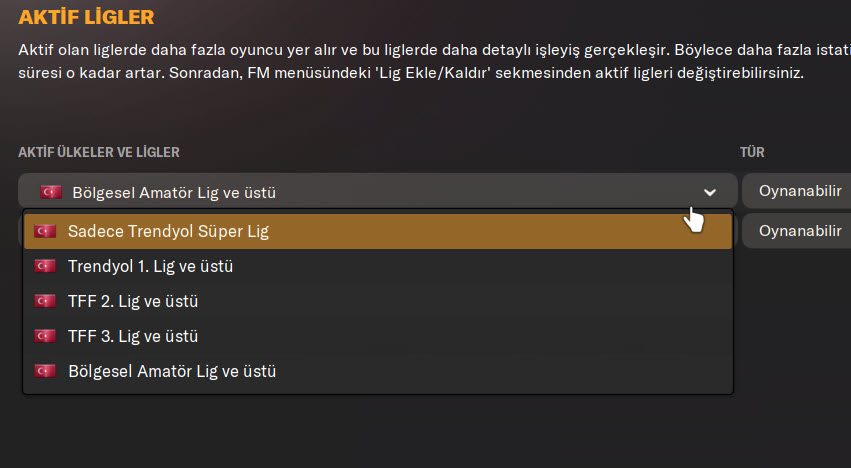Click the flag beside TFF 2. Lig ve üstü
851x468 pixels.
(x=45, y=301)
